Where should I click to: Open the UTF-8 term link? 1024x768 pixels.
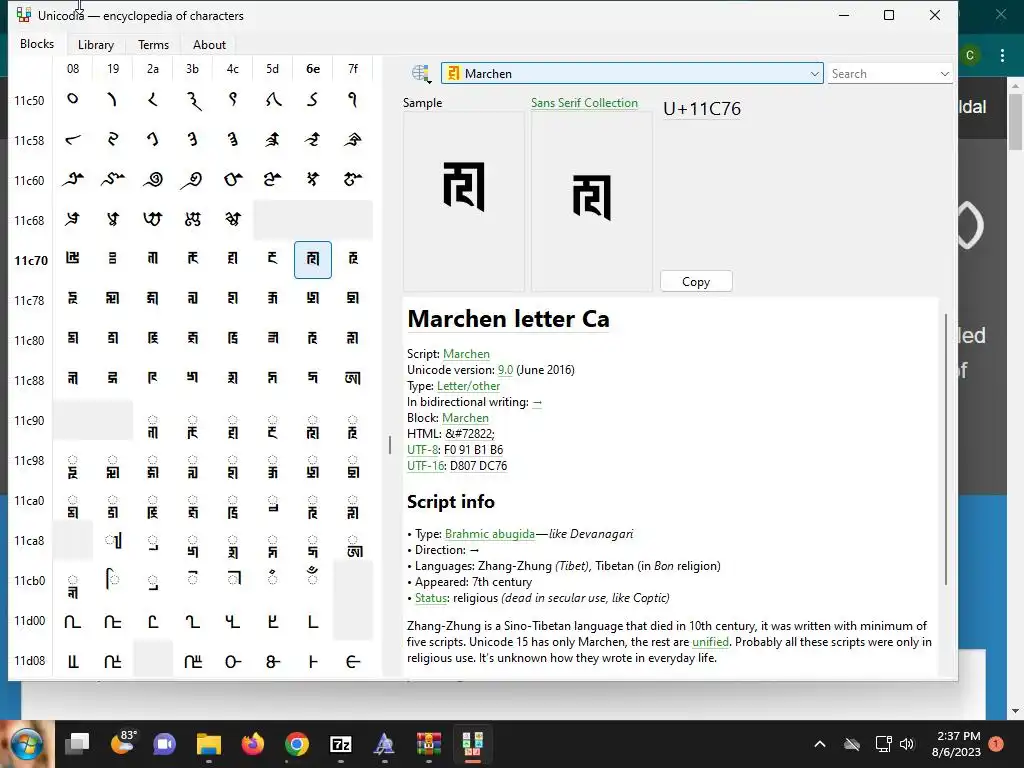pos(422,449)
